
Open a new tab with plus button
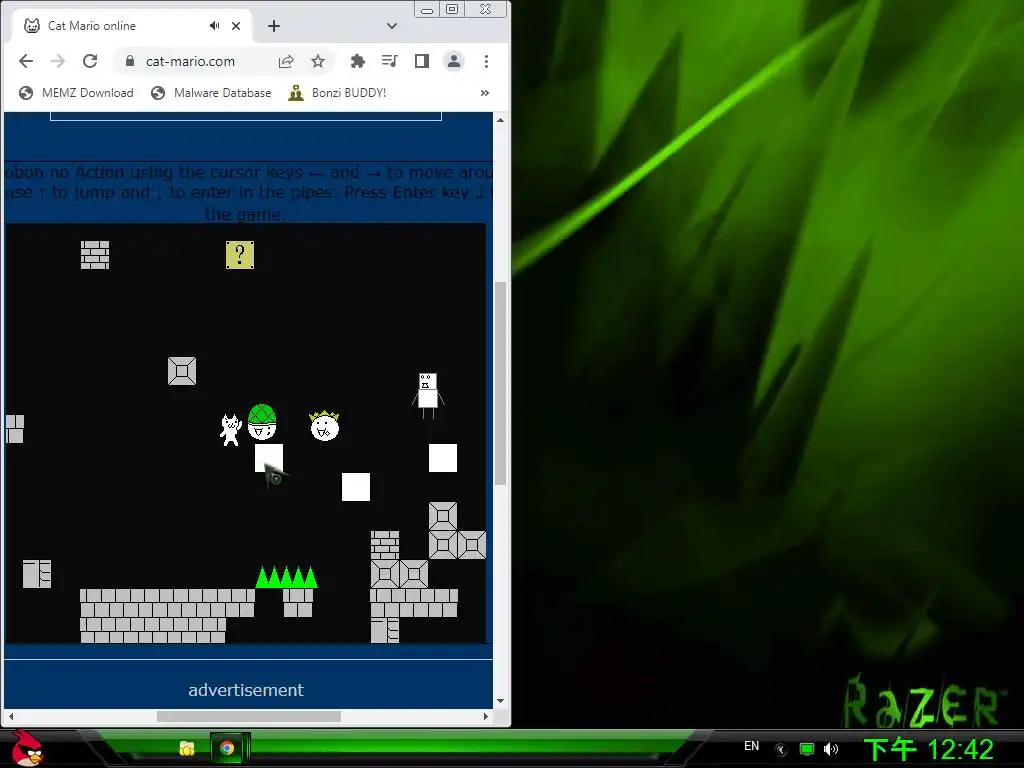pyautogui.click(x=274, y=26)
